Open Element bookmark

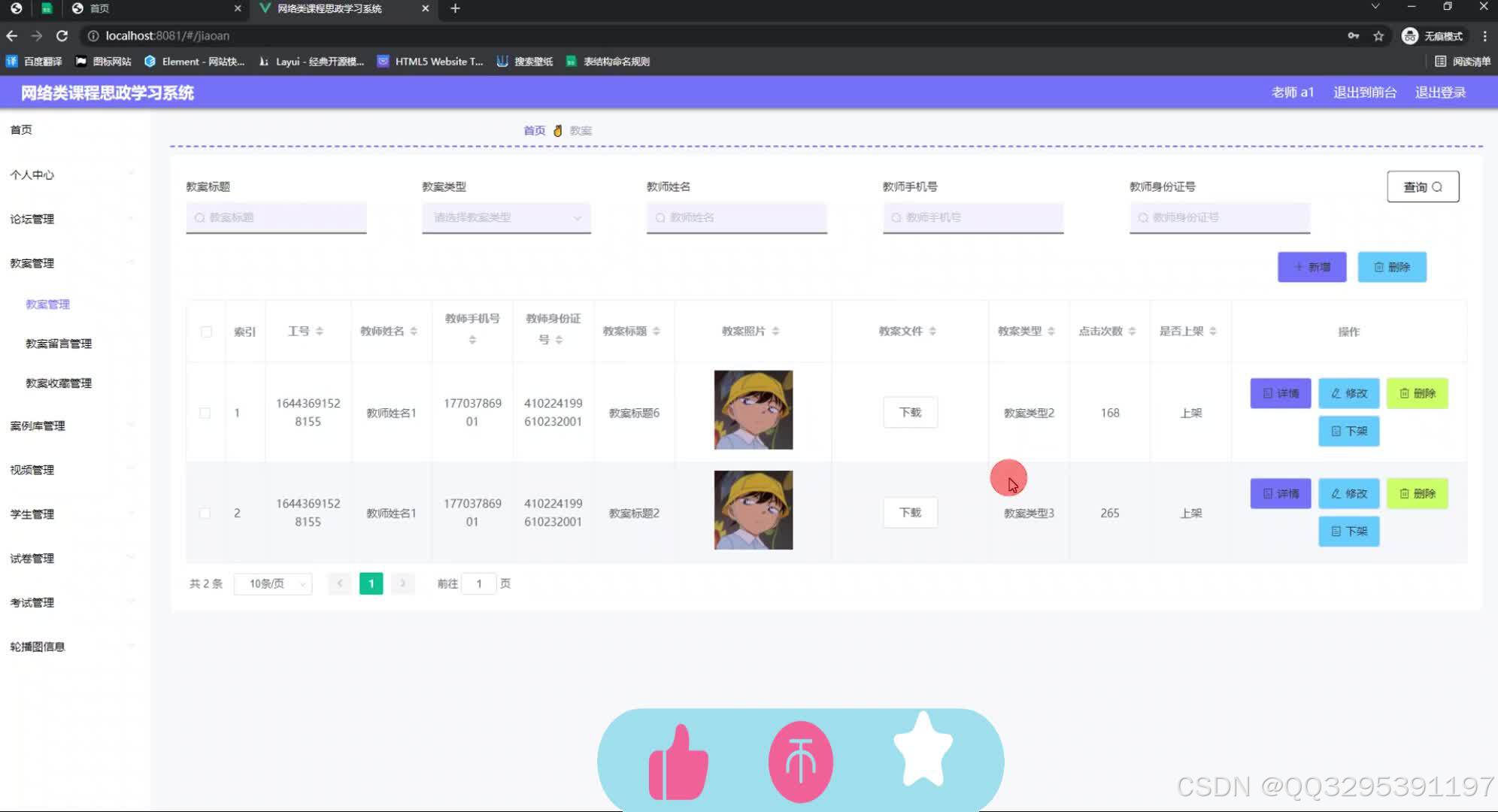coord(195,62)
